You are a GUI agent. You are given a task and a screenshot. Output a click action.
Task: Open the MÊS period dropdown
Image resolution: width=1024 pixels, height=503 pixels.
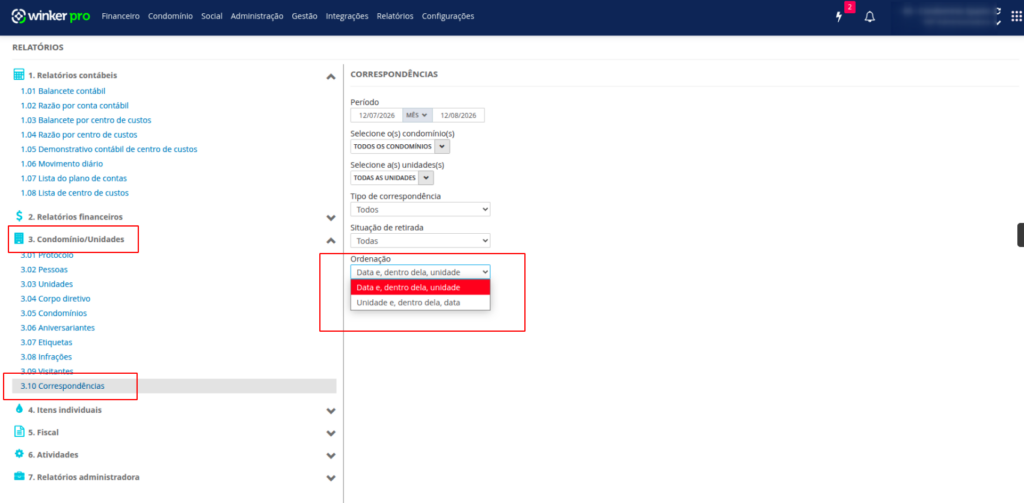pyautogui.click(x=417, y=115)
